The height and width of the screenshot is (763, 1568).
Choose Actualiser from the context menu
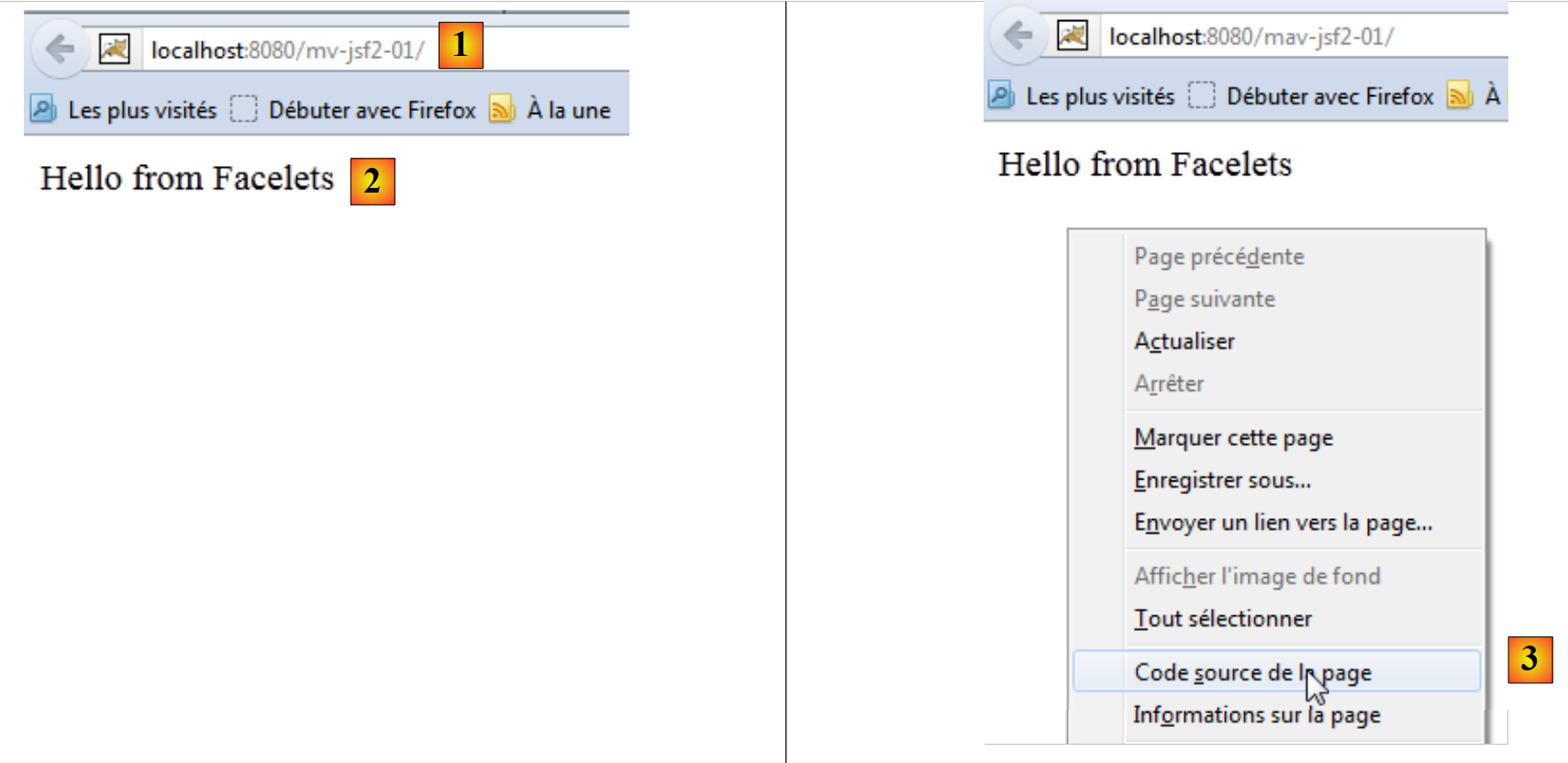pos(1184,341)
